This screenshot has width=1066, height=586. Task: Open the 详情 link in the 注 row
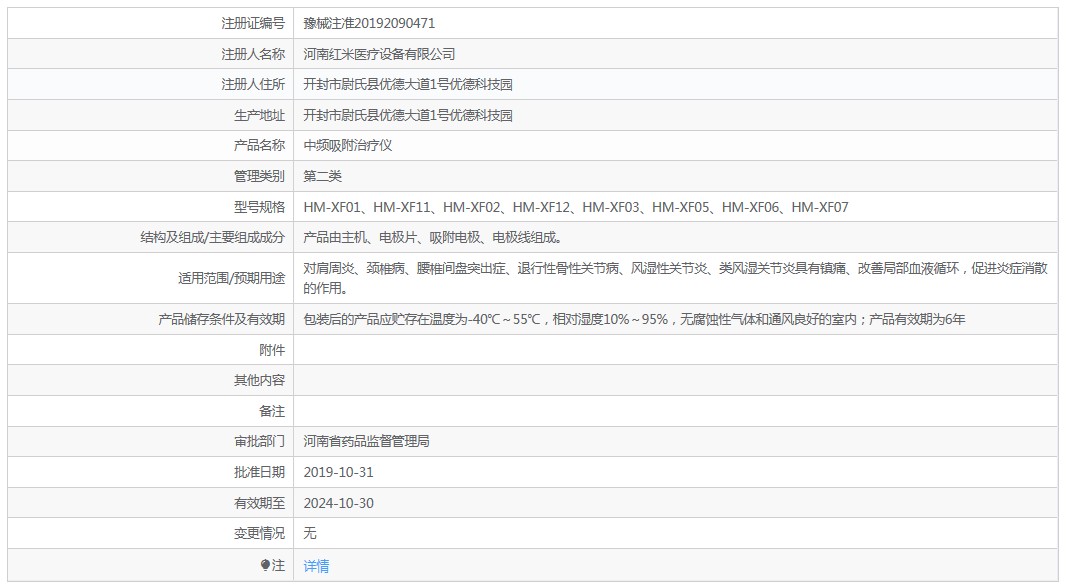(x=316, y=566)
